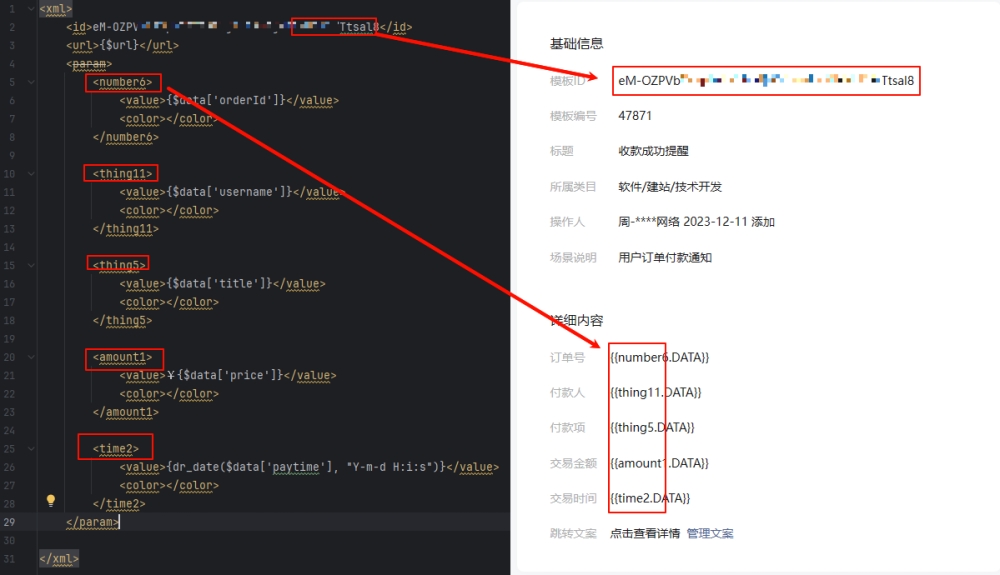Collapse the thing5 block fold arrow

pos(31,265)
